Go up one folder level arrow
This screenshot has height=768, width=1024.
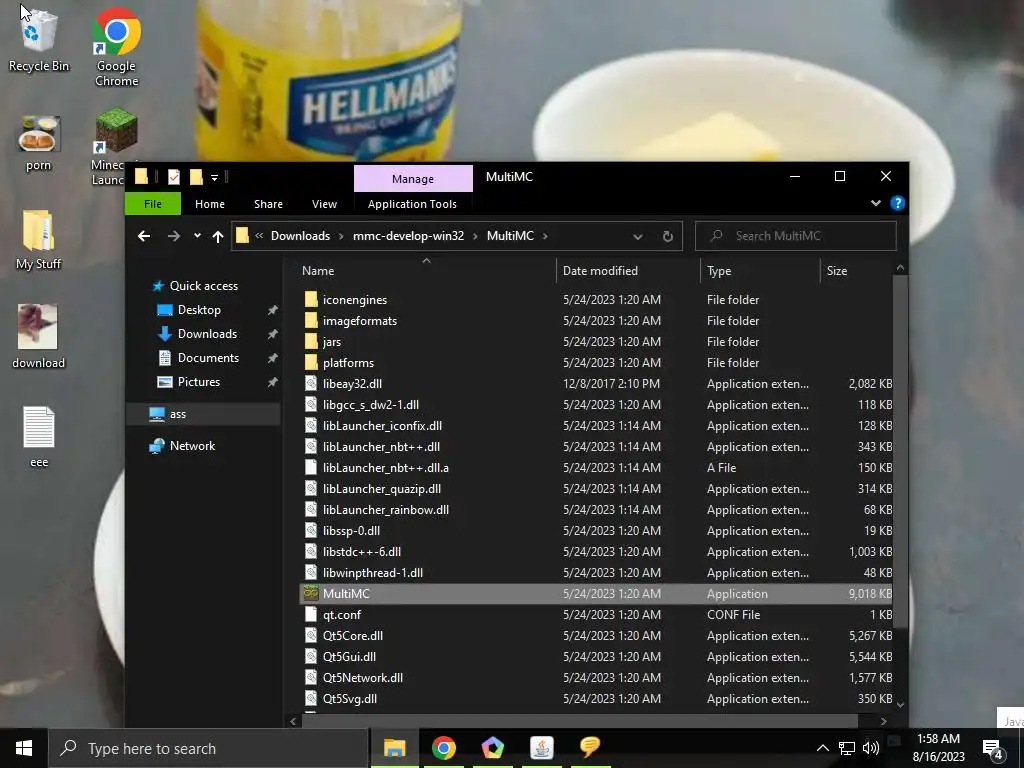tap(217, 236)
